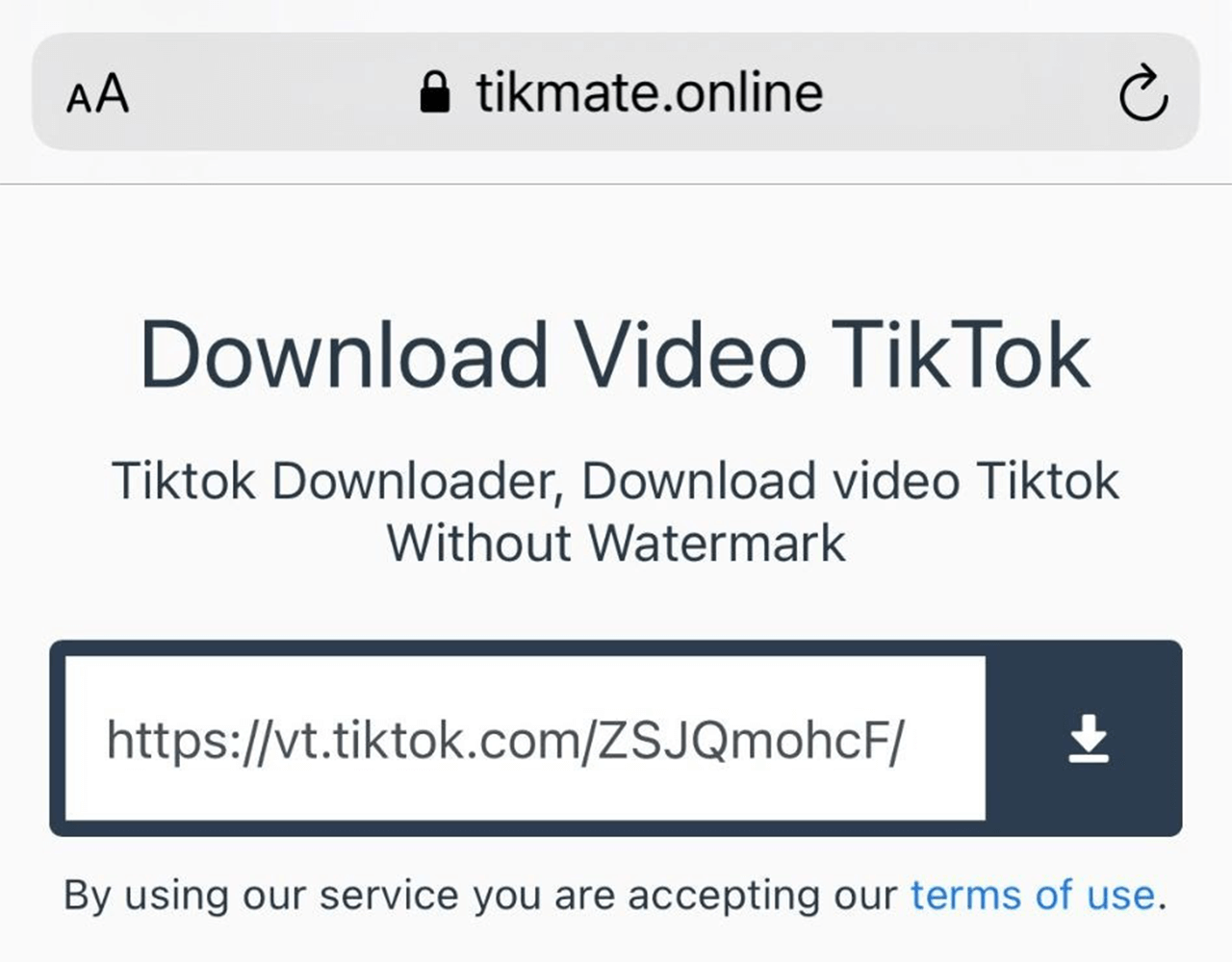Reload the page with the refresh arrow
The height and width of the screenshot is (962, 1232).
[1143, 93]
